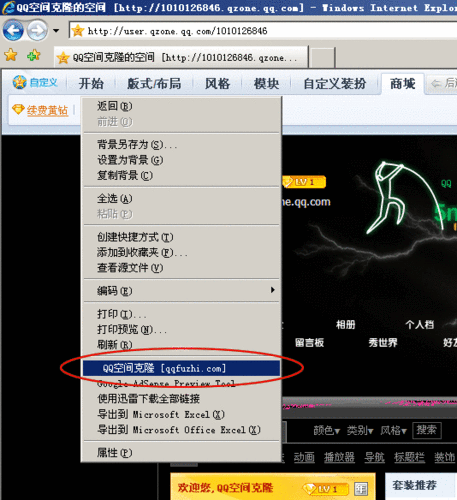The height and width of the screenshot is (500, 457).
Task: Open the recent pages dropdown arrow
Action: pyautogui.click(x=56, y=31)
